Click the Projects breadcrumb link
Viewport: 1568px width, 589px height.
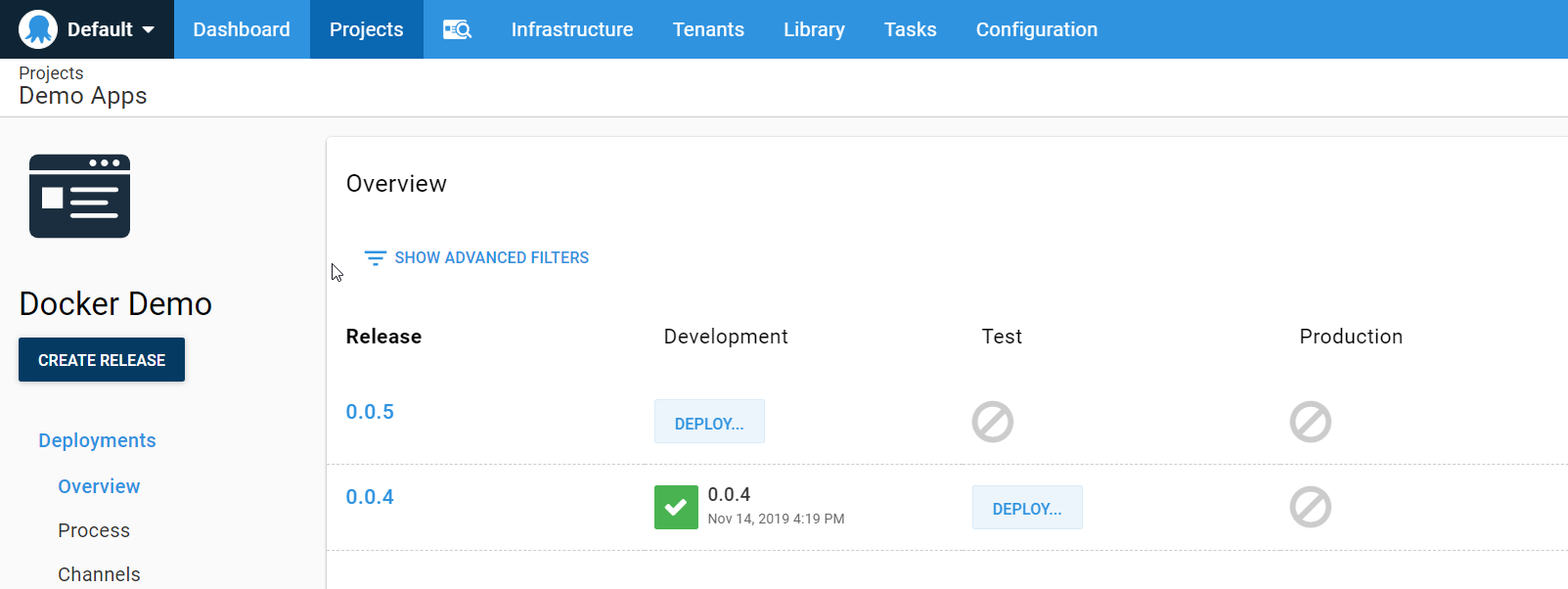51,73
